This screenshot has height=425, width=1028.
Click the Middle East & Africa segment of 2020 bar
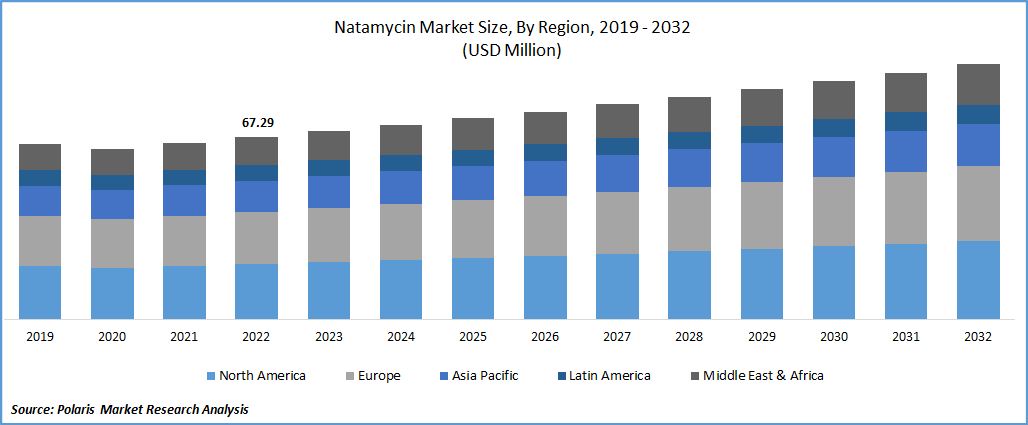click(112, 162)
